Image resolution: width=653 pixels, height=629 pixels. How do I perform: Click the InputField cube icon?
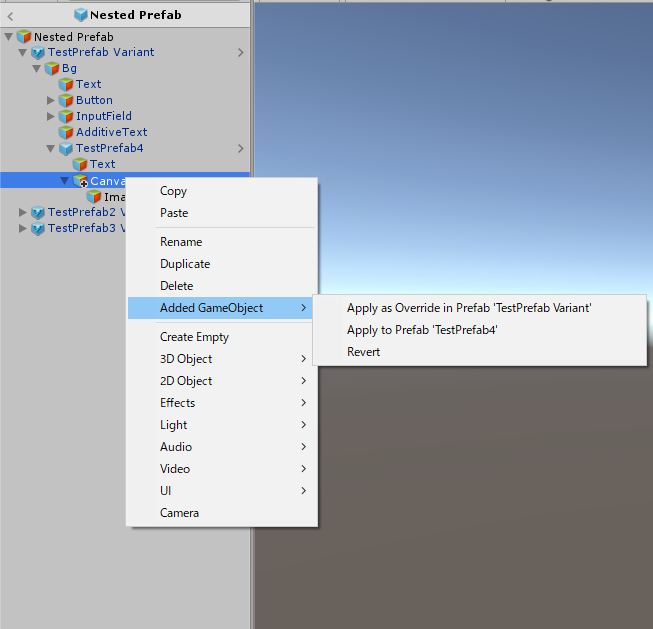pyautogui.click(x=66, y=116)
